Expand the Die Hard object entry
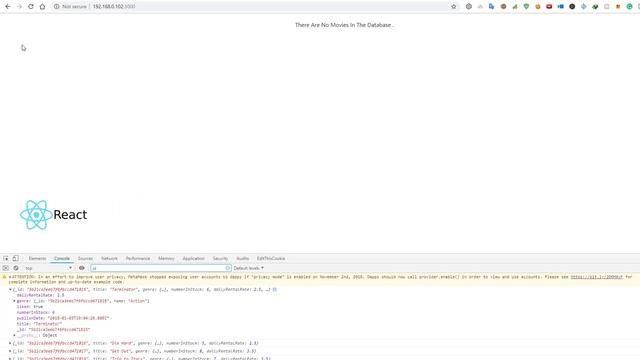This screenshot has width=640, height=360. [10, 343]
